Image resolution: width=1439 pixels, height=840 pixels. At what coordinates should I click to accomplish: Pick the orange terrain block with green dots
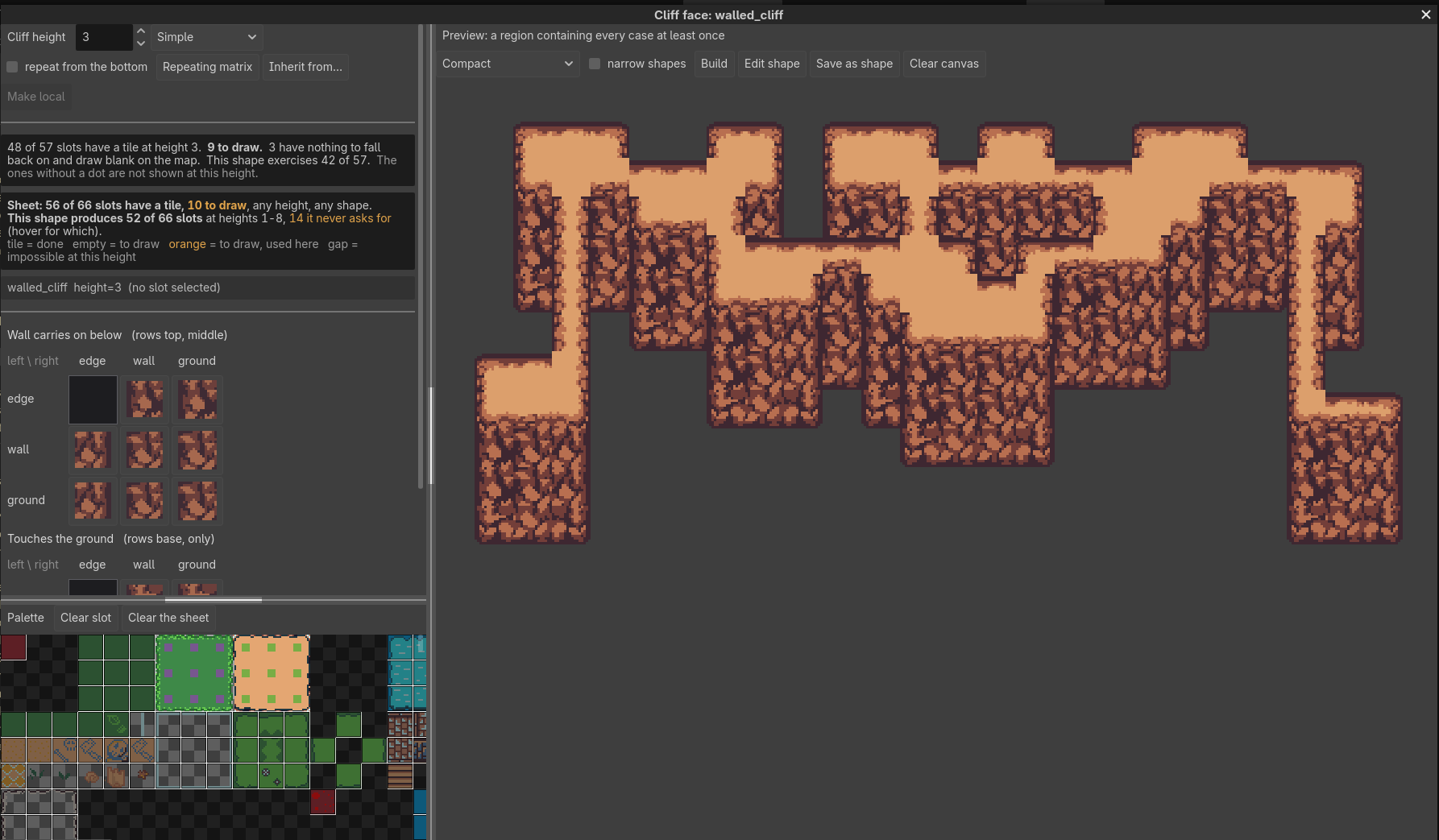click(x=272, y=673)
